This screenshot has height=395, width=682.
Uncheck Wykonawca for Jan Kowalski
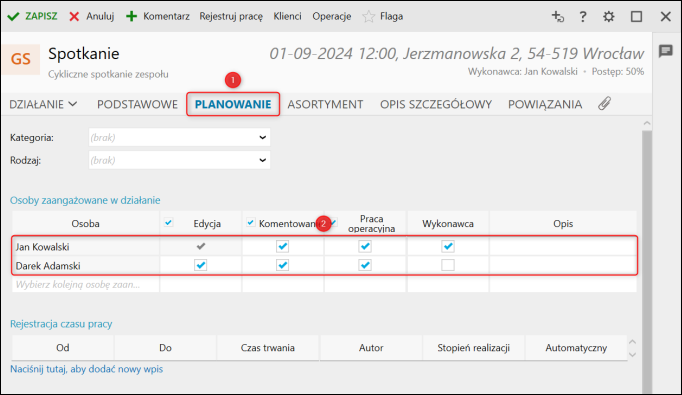coord(448,247)
